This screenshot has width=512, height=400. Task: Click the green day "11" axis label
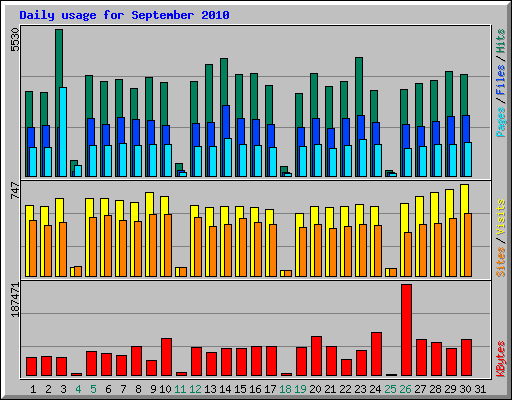point(180,389)
